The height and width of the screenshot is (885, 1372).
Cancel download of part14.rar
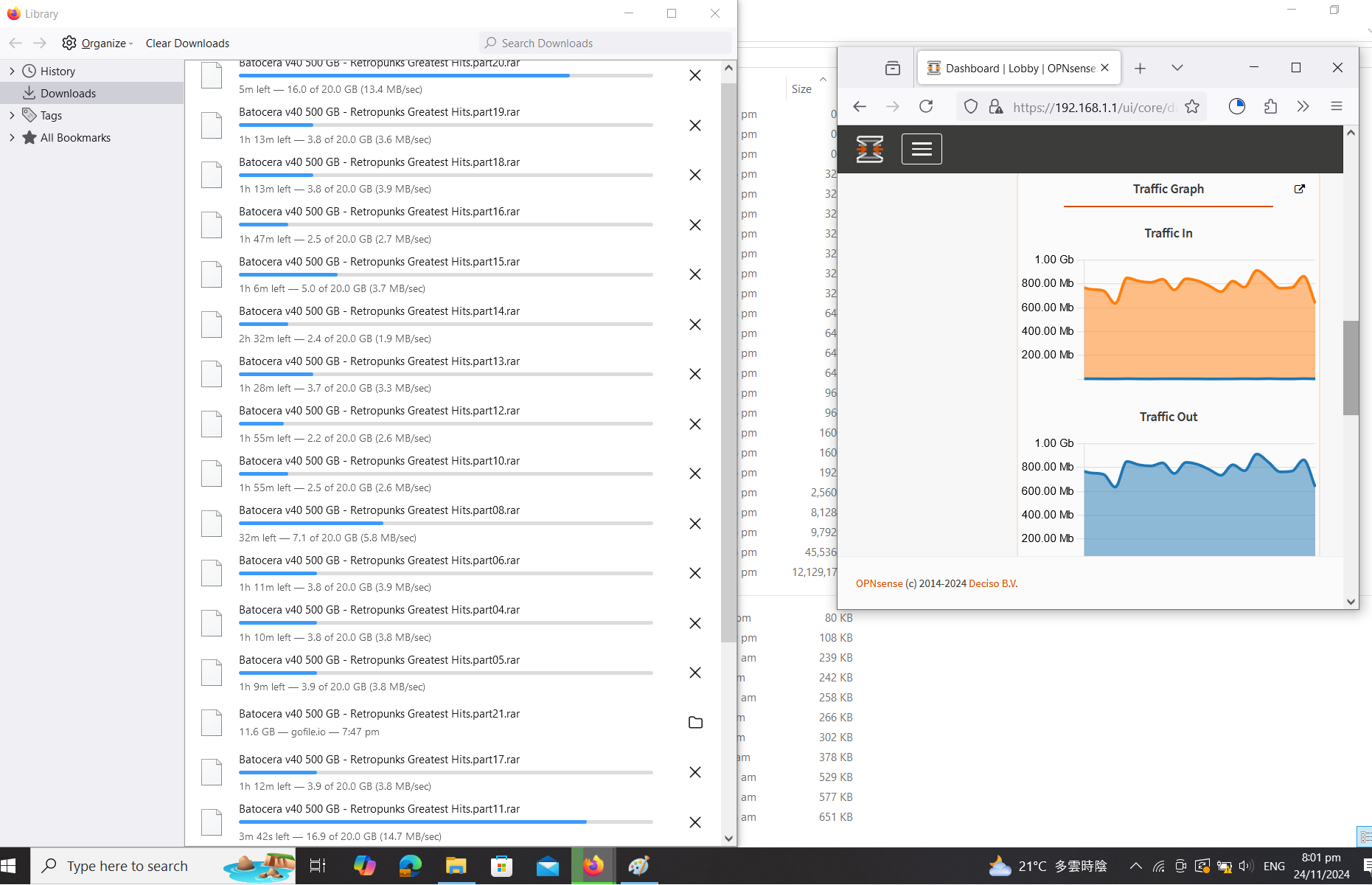pos(694,324)
